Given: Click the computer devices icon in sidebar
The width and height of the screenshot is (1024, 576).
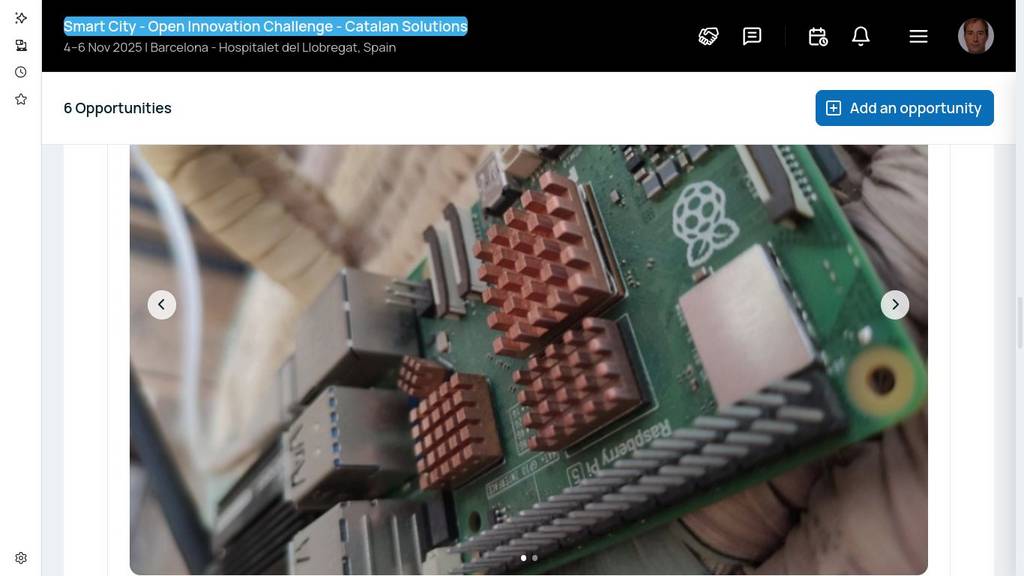Looking at the screenshot, I should 21,45.
